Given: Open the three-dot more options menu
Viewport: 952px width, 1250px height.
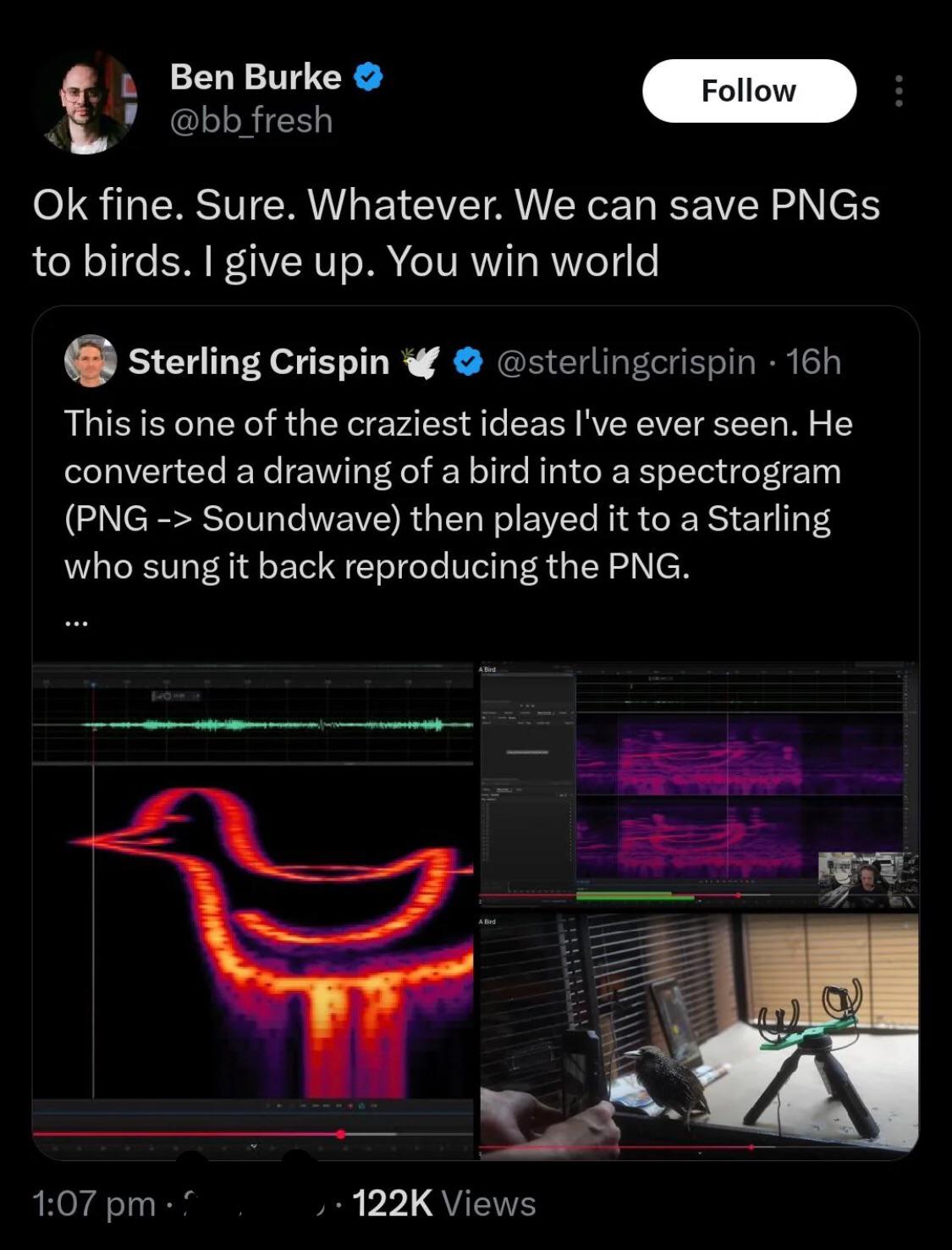Looking at the screenshot, I should 898,91.
